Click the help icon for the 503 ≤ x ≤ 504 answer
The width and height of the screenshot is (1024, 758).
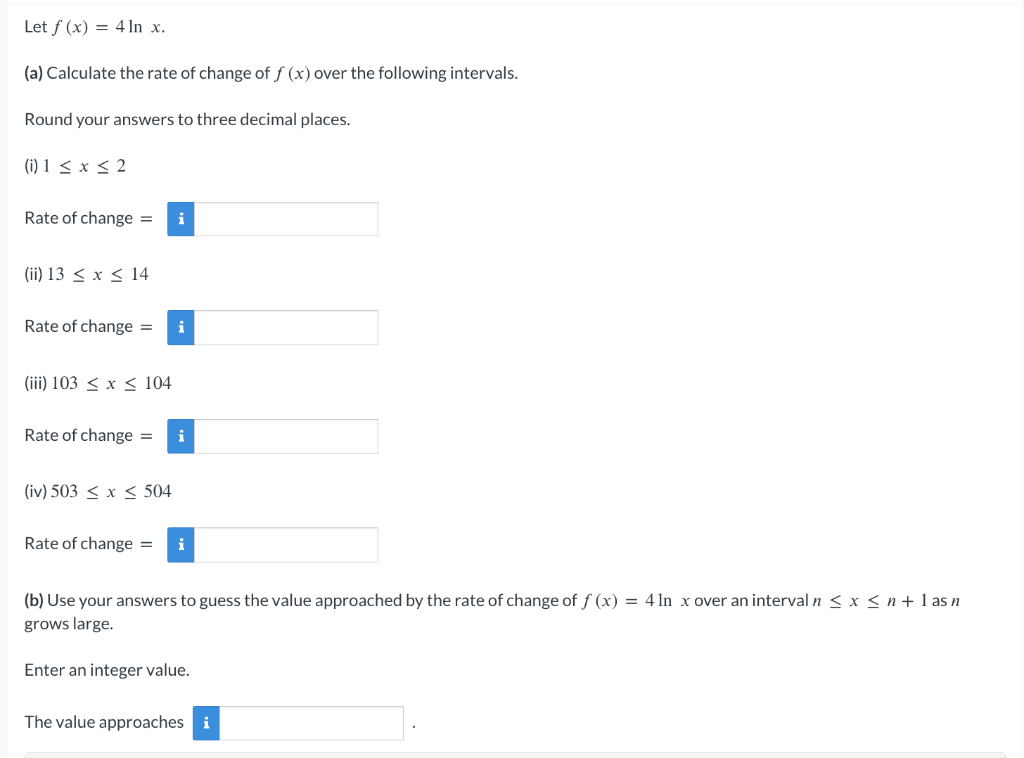coord(180,545)
